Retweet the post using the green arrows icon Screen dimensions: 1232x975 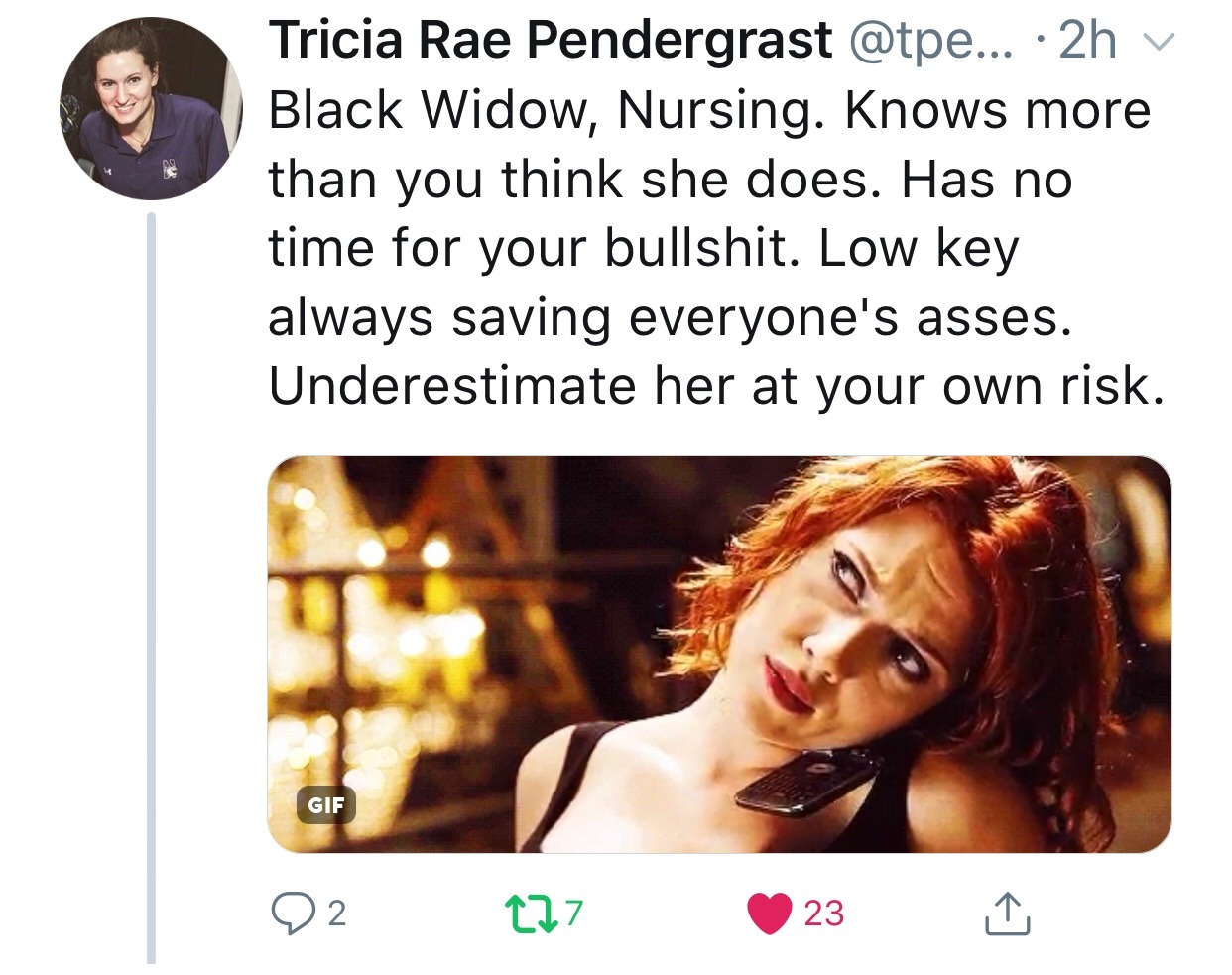click(x=528, y=913)
